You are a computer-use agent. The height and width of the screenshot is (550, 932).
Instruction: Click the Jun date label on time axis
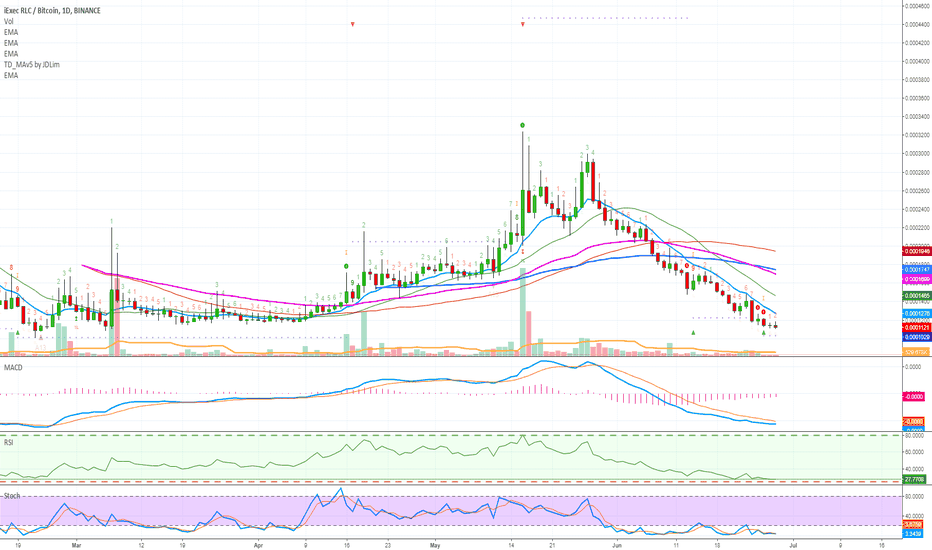point(616,545)
